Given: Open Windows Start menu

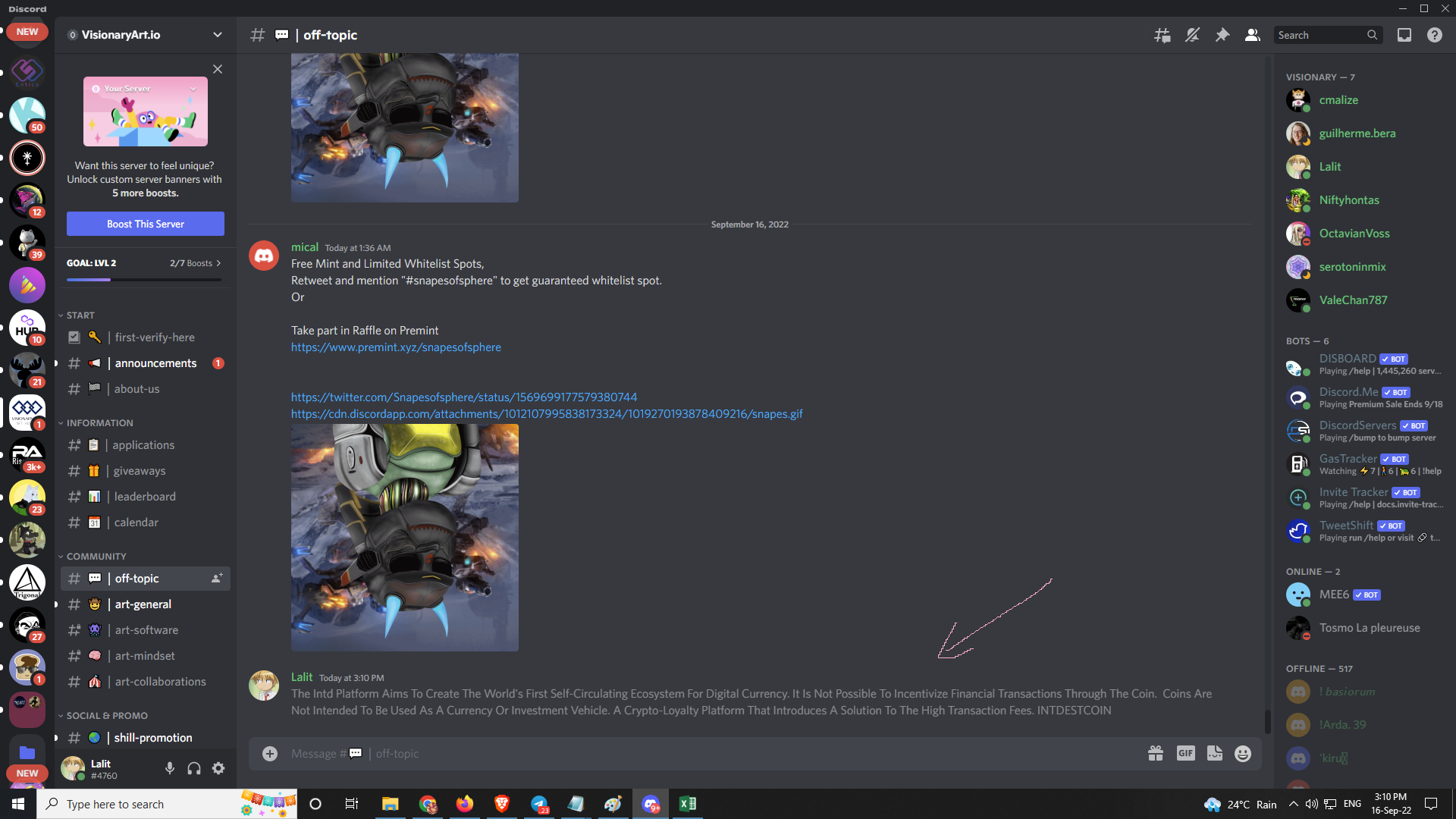Looking at the screenshot, I should 18,804.
